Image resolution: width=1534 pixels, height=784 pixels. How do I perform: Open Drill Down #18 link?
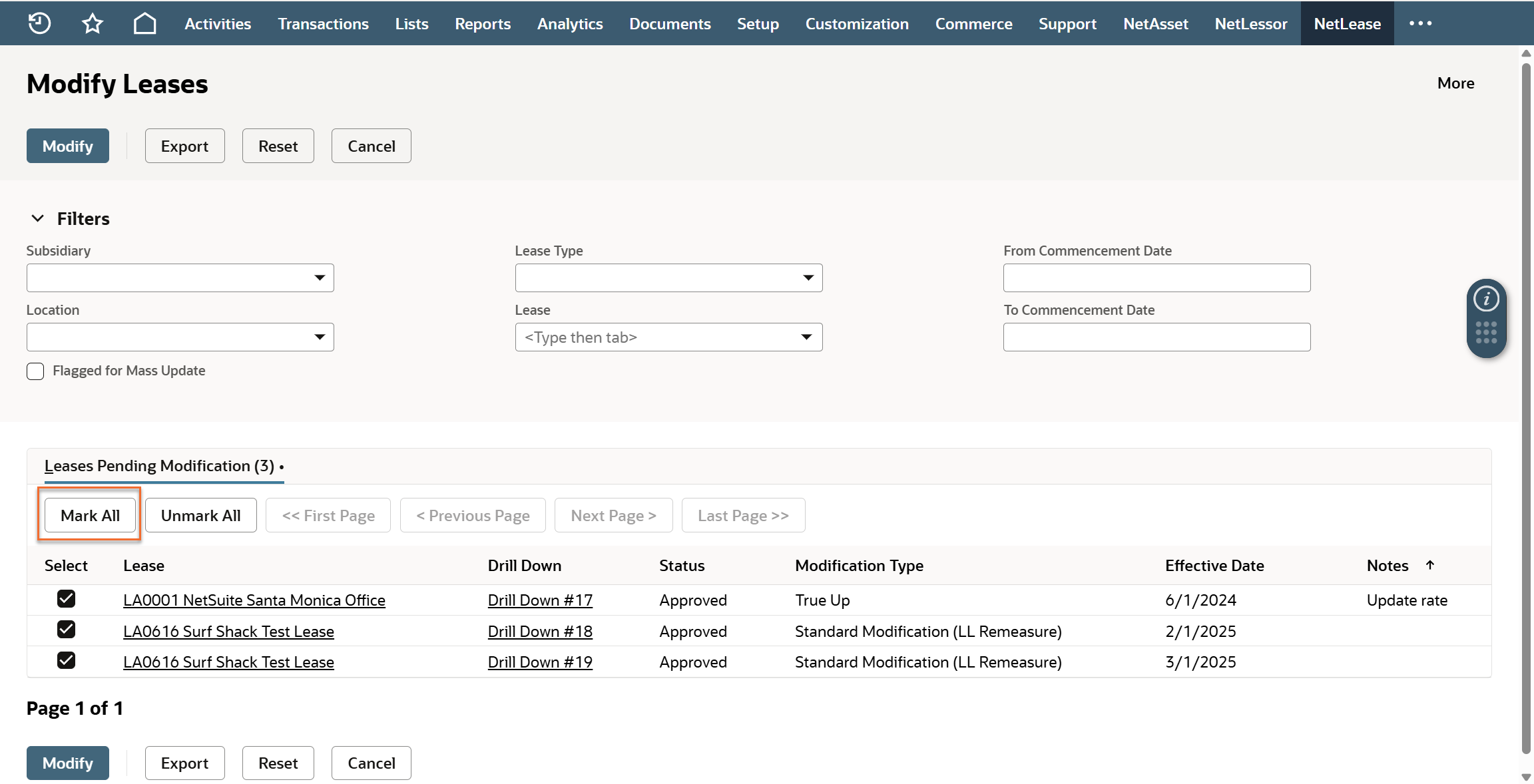tap(540, 632)
